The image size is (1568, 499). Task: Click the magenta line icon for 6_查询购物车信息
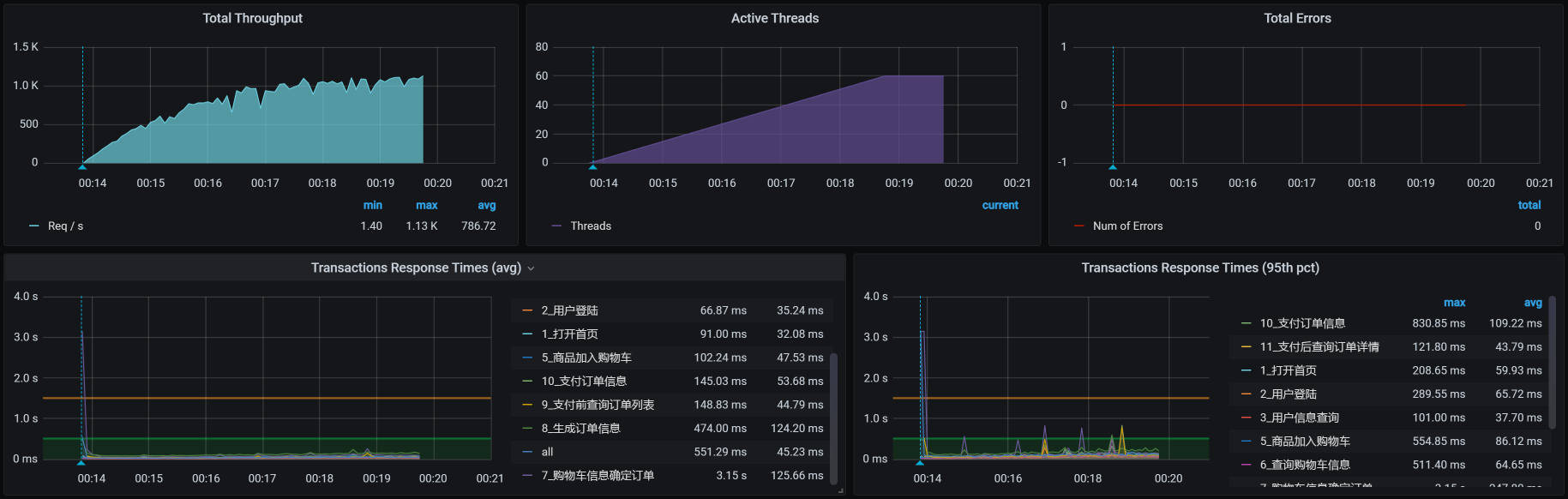1246,465
